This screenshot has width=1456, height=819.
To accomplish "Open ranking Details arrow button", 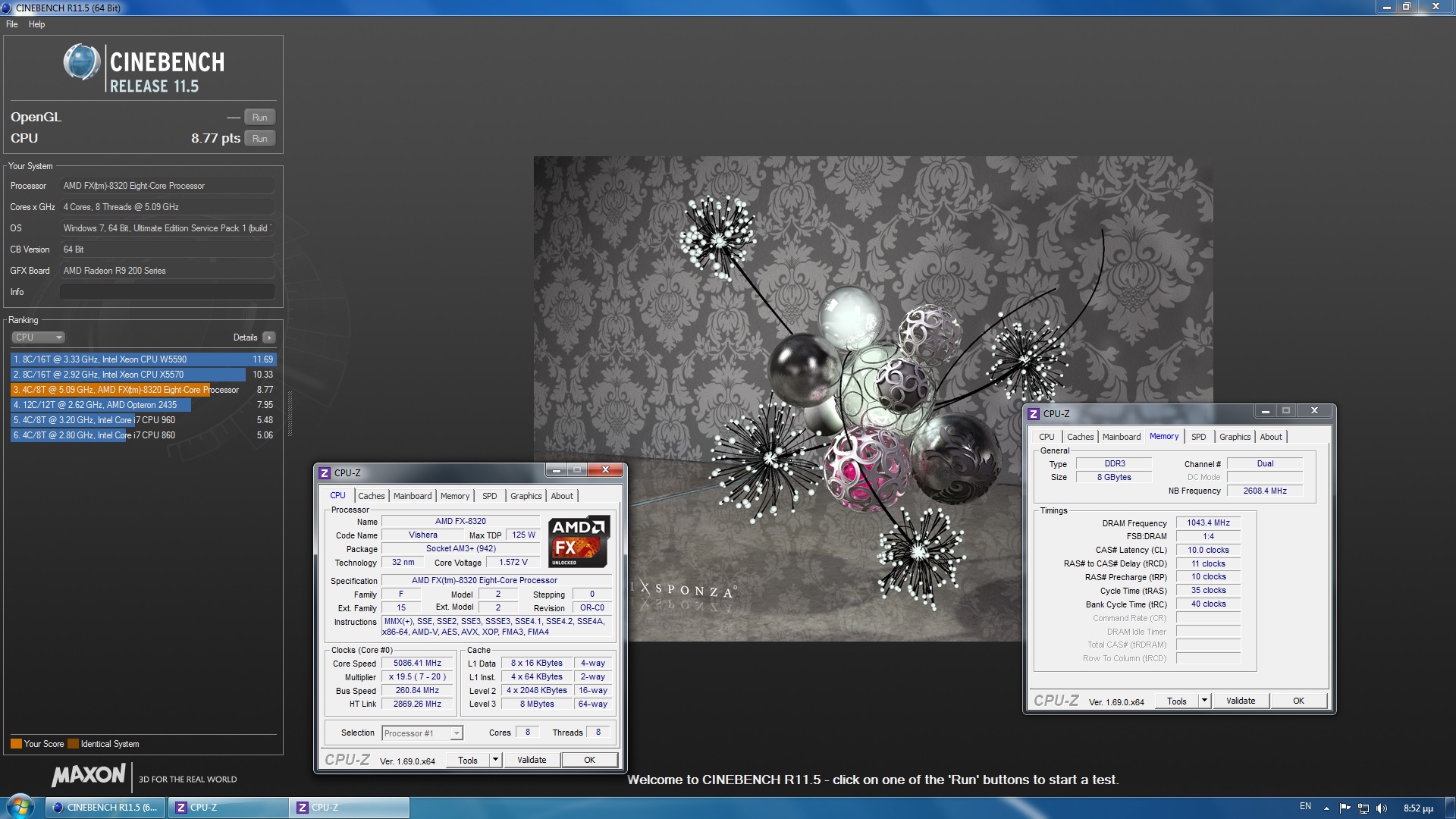I will (269, 337).
